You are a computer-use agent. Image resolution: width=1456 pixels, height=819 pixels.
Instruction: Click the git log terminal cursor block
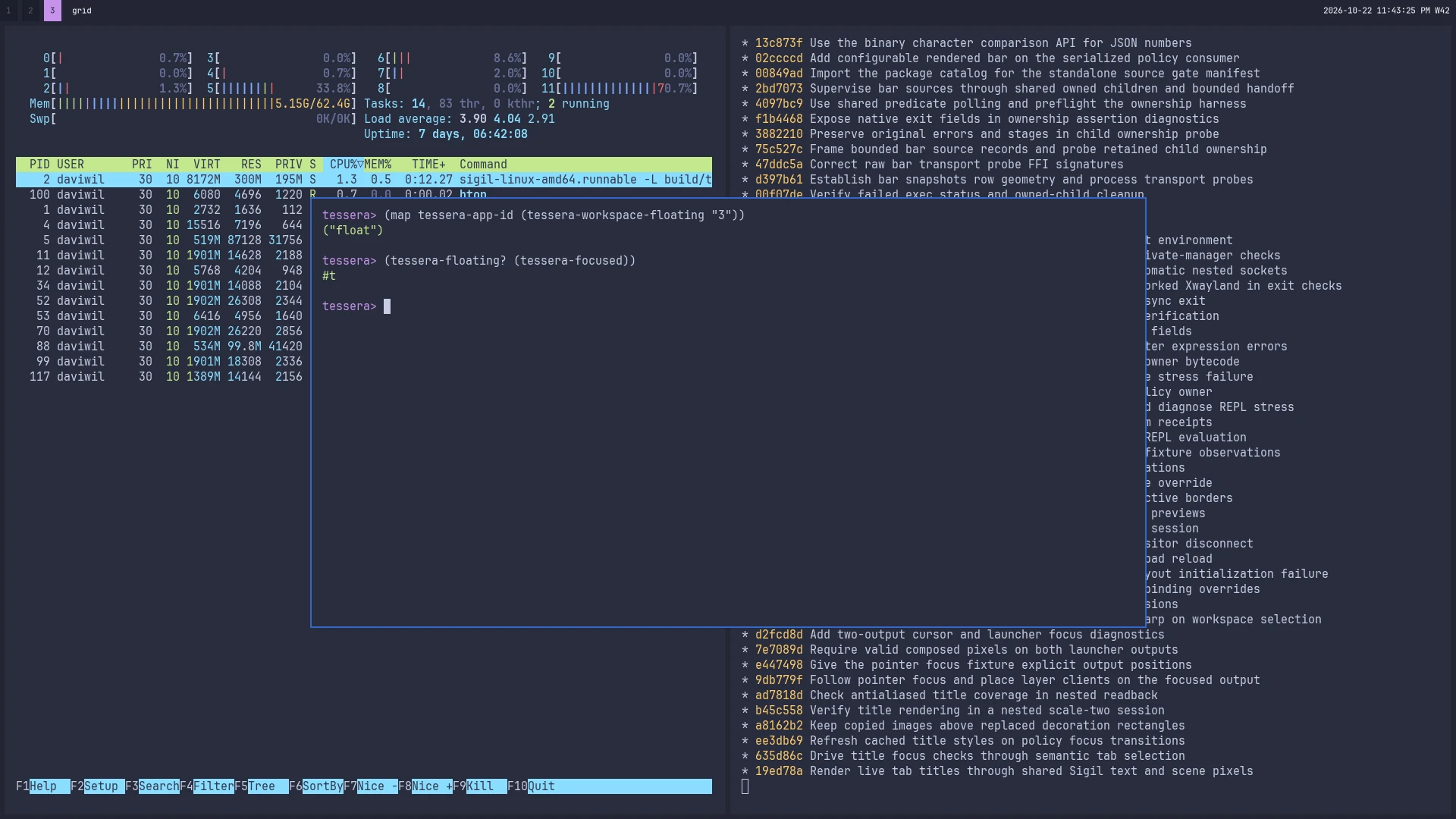tap(745, 786)
